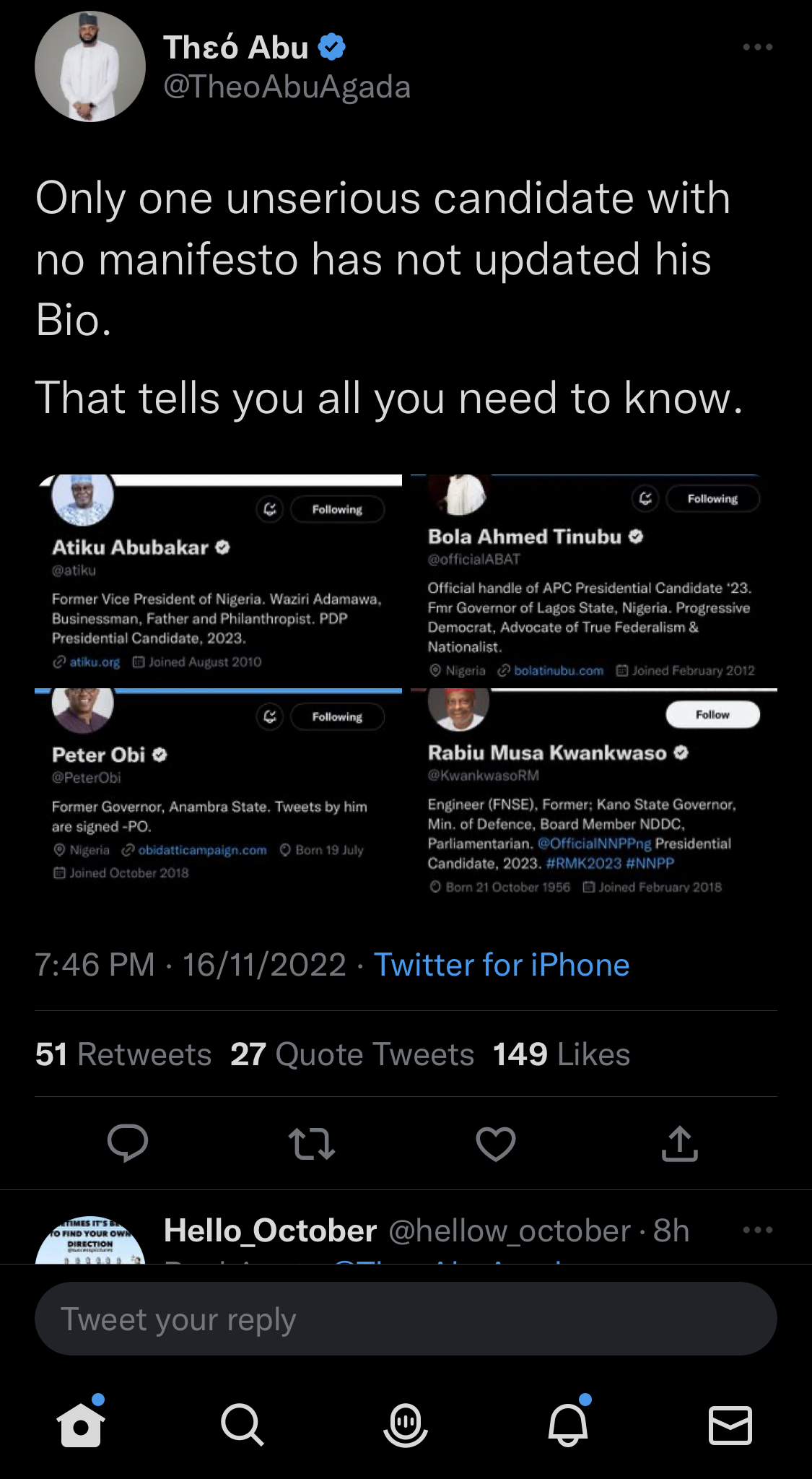812x1479 pixels.
Task: Type in Tweet your reply field
Action: (406, 1319)
